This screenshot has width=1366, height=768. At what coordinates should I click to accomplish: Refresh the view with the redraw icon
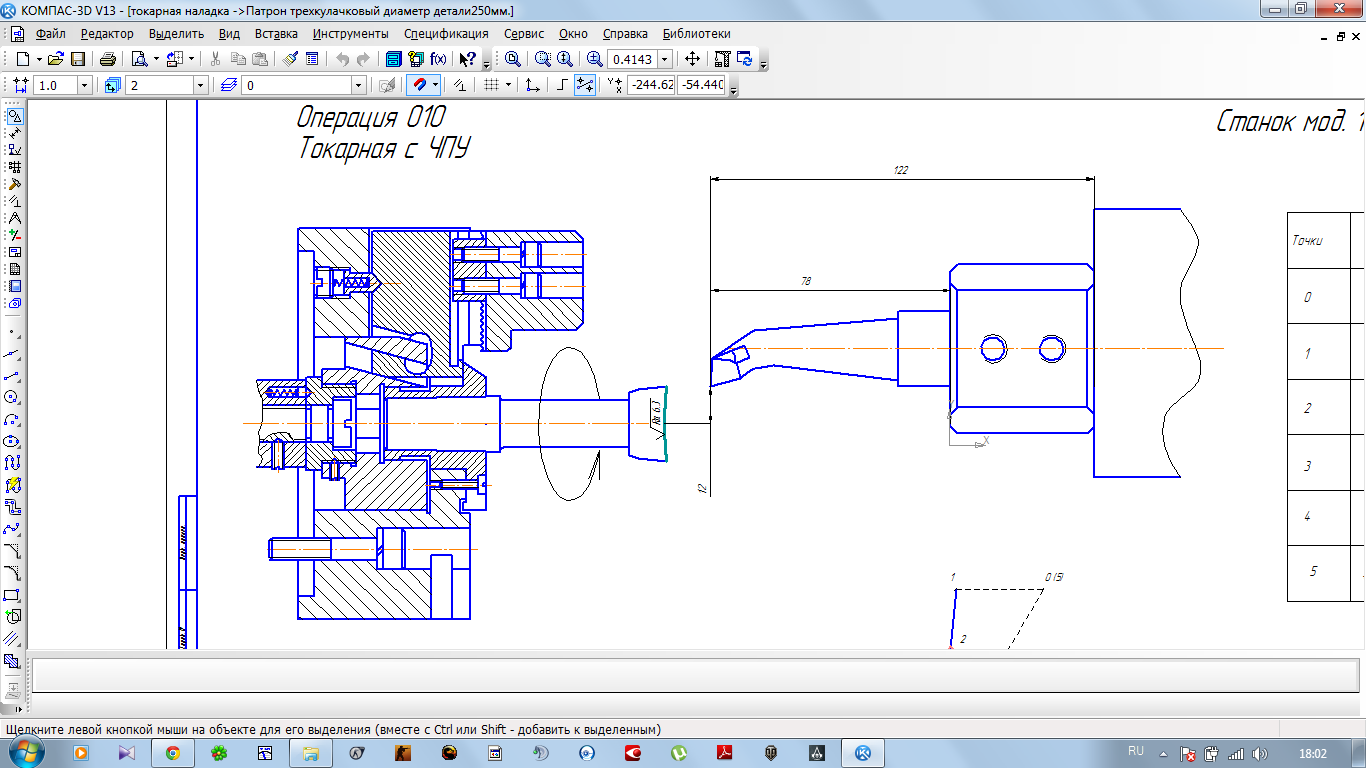[x=745, y=59]
